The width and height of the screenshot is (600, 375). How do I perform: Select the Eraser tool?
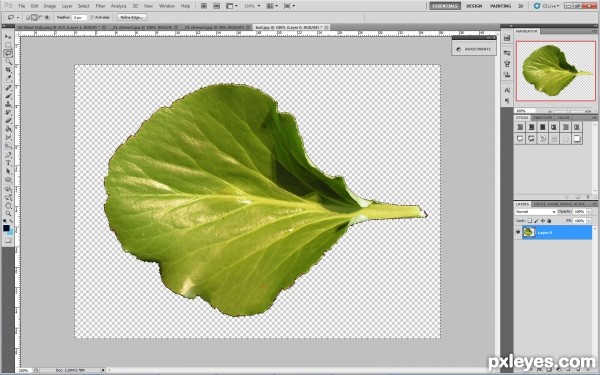tap(8, 121)
